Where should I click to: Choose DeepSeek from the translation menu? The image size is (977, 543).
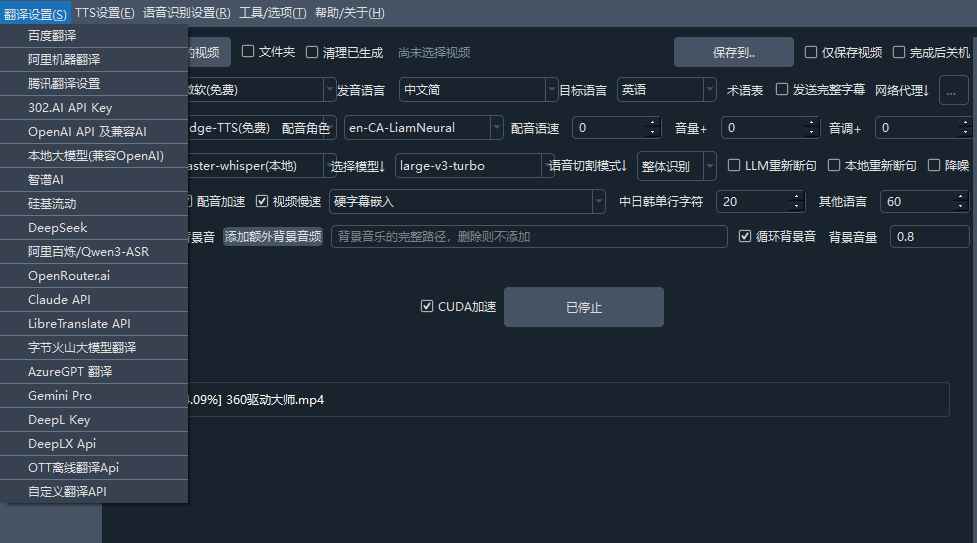coord(58,228)
